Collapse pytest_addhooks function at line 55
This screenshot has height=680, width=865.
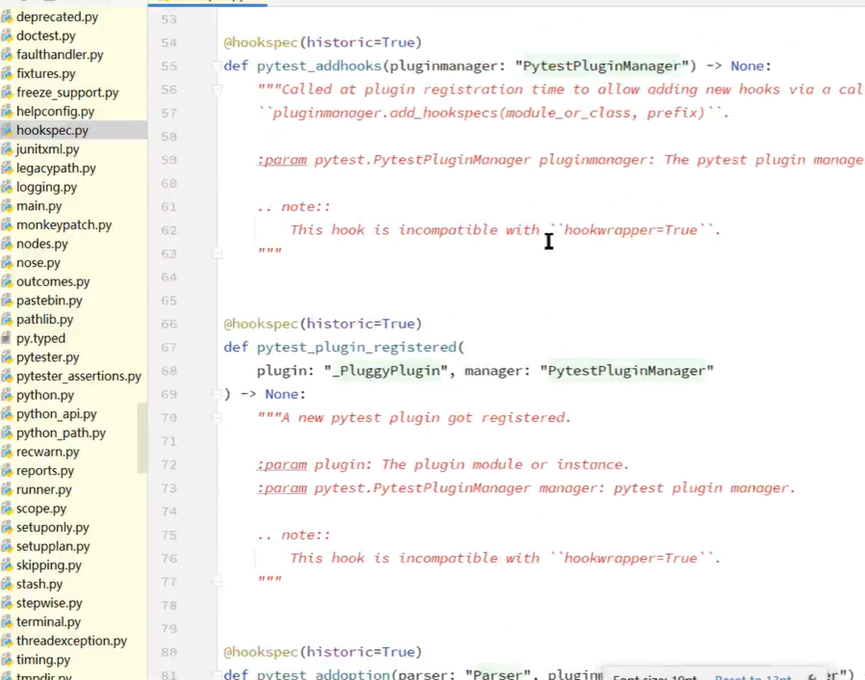pos(217,66)
